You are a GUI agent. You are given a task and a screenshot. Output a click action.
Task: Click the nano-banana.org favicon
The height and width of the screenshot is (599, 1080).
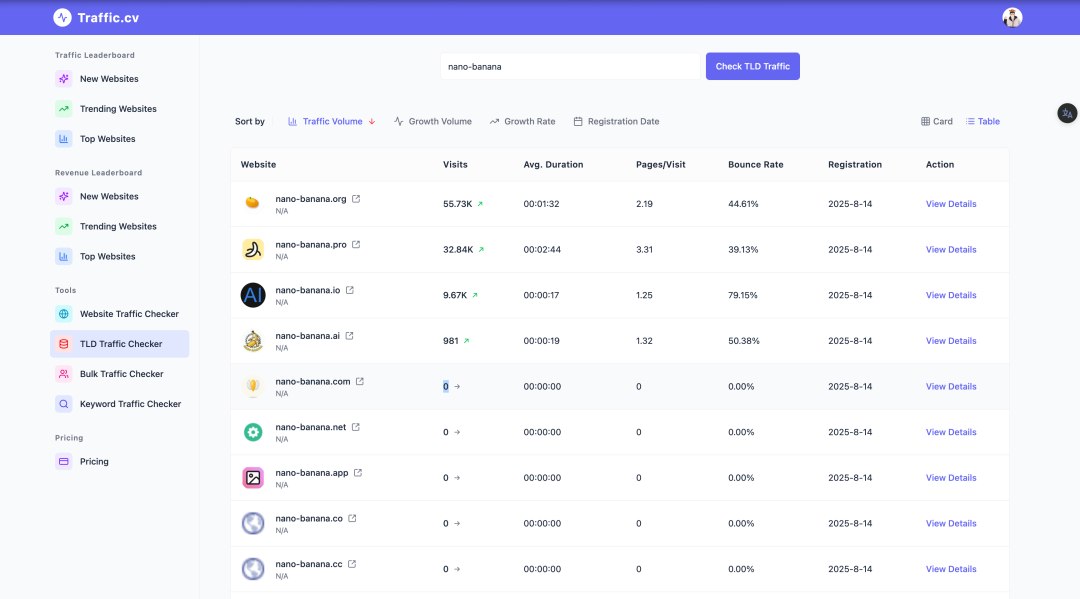click(253, 203)
